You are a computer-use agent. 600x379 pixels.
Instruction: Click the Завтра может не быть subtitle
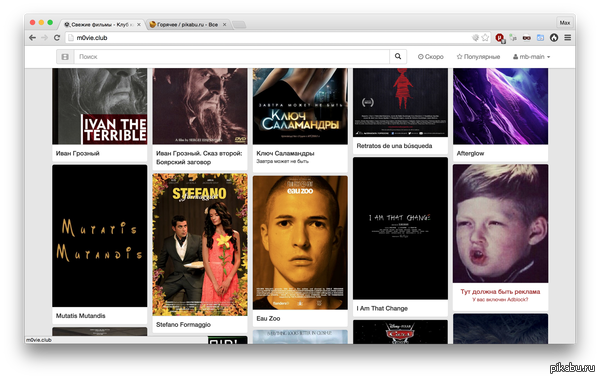(282, 161)
